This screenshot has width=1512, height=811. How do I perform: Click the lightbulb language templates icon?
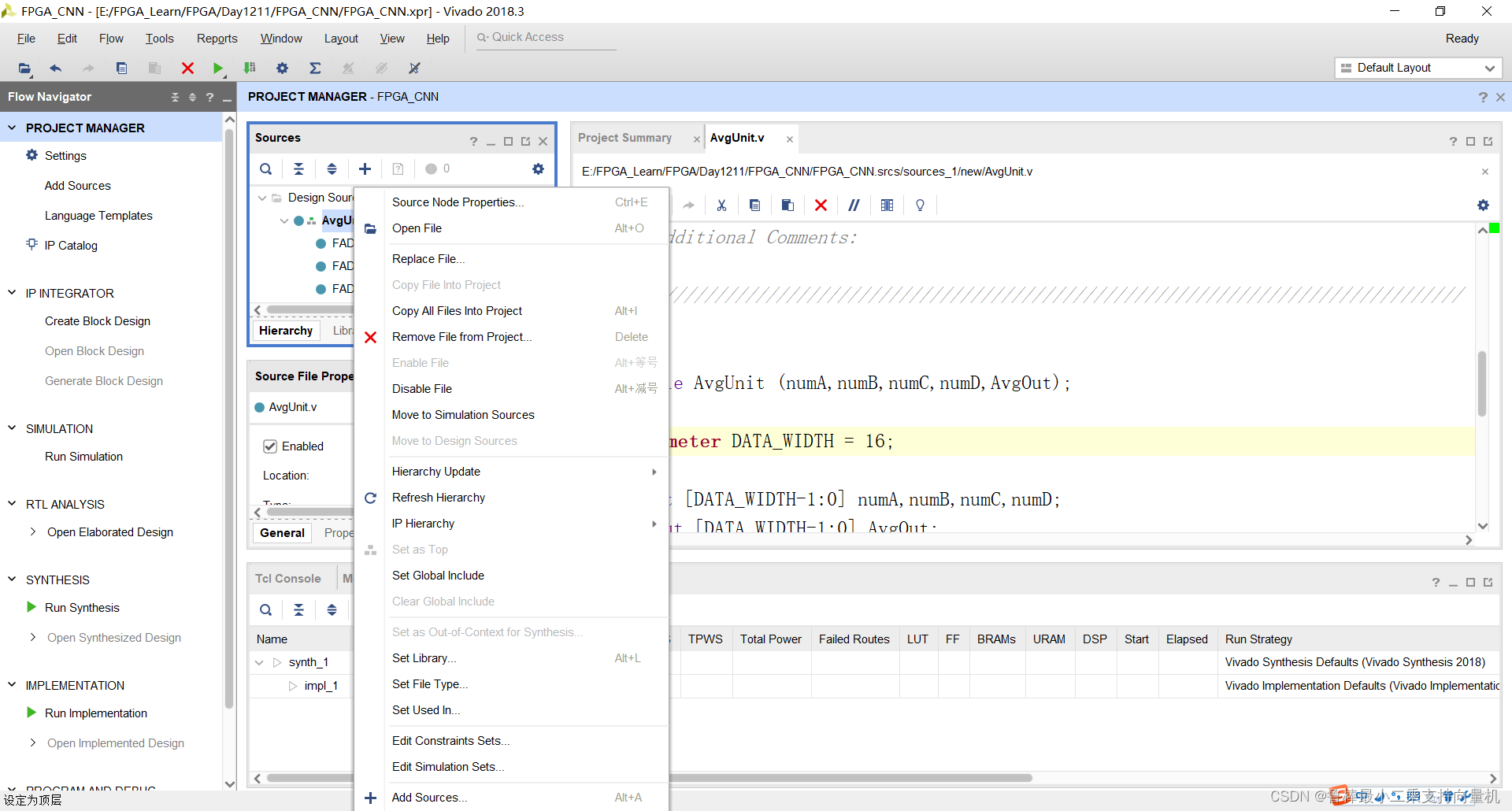tap(920, 206)
